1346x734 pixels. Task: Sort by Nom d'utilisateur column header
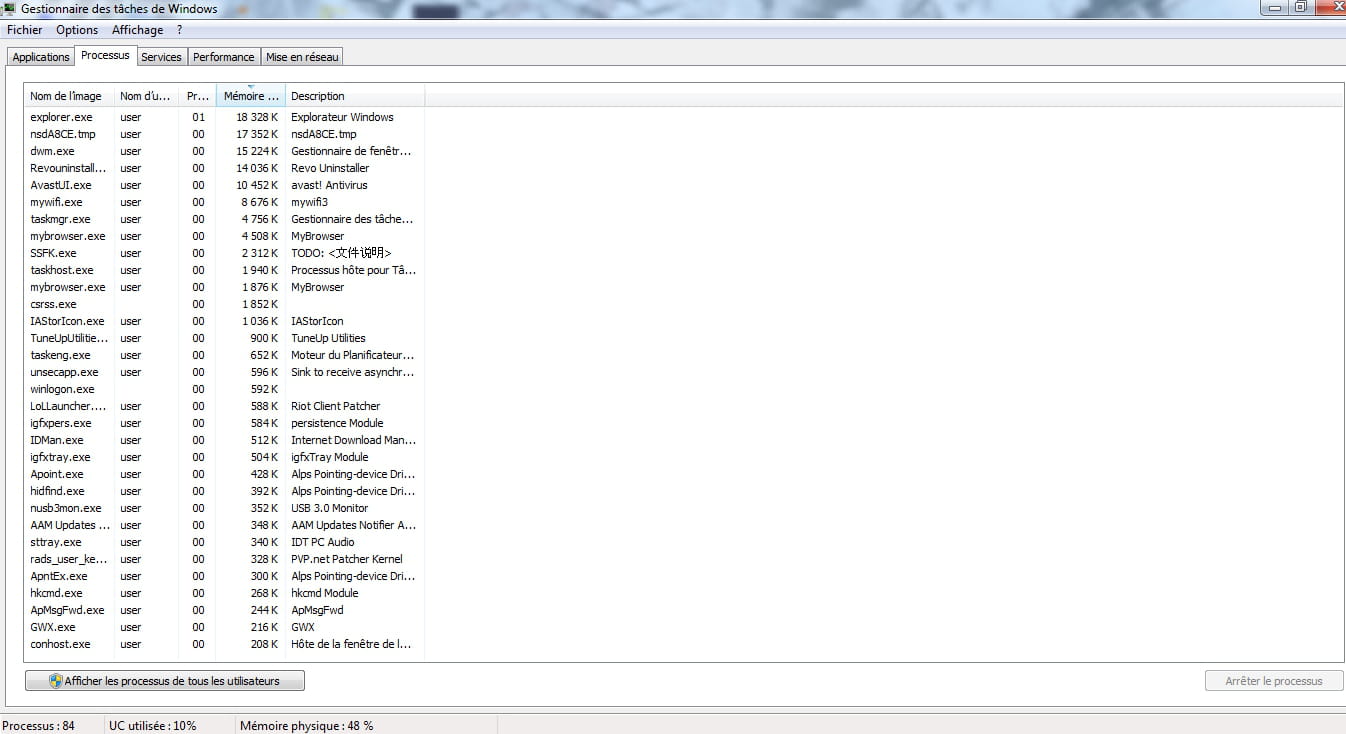[147, 96]
